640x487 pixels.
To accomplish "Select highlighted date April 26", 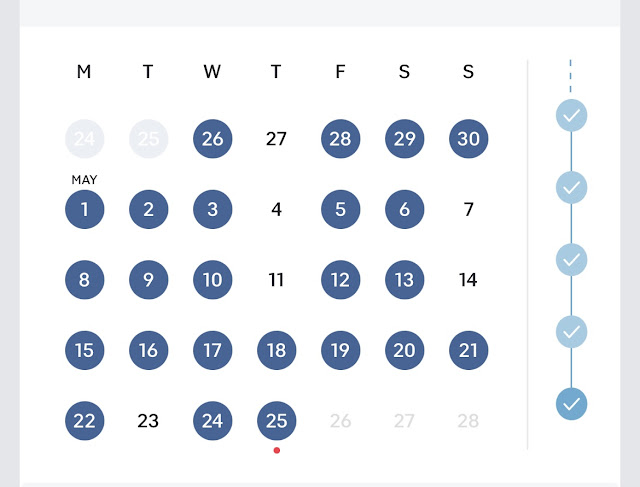I will point(213,139).
